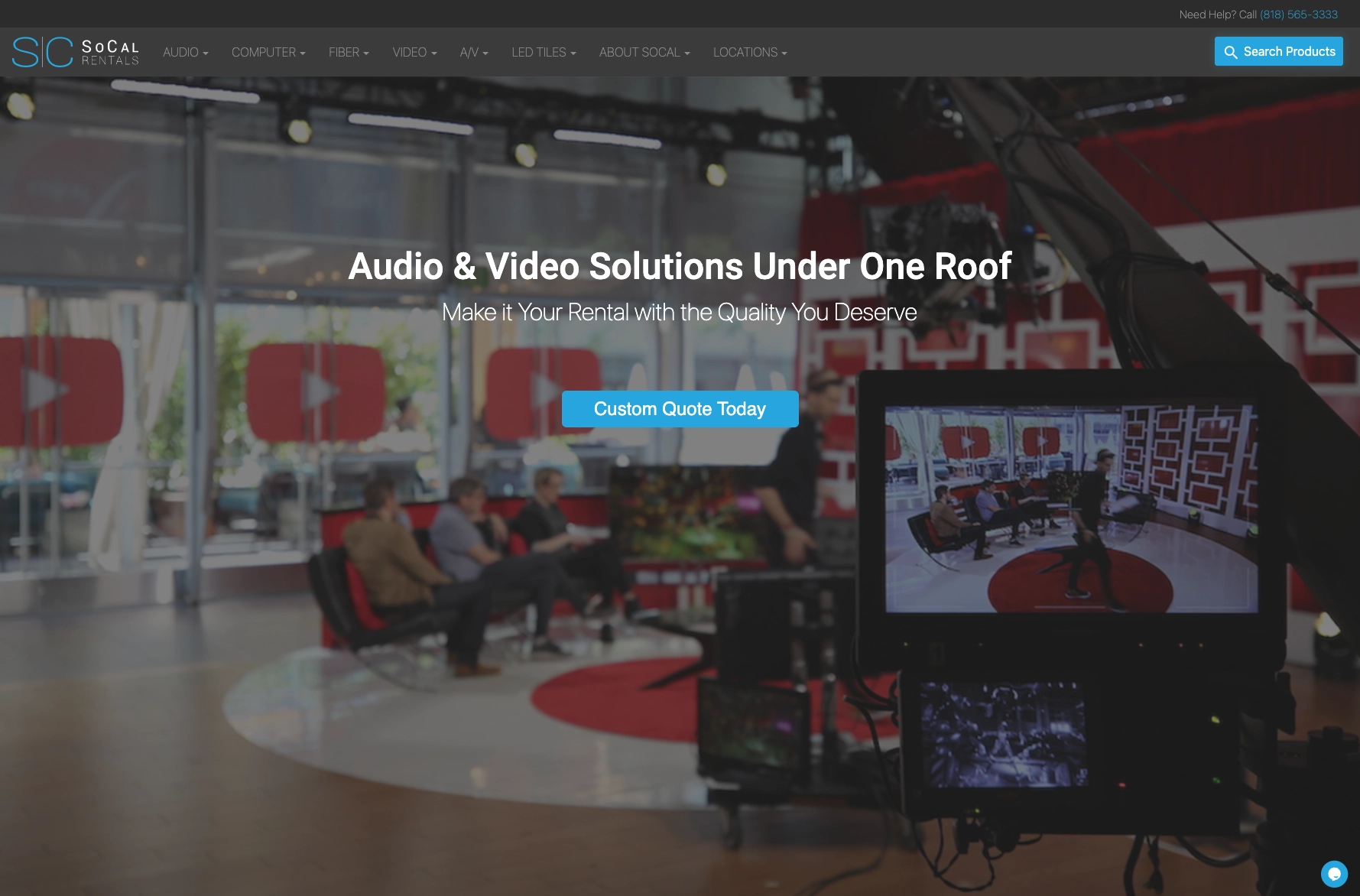Click the 'Make it Your Rental' subheading
Viewport: 1360px width, 896px height.
[x=679, y=312]
